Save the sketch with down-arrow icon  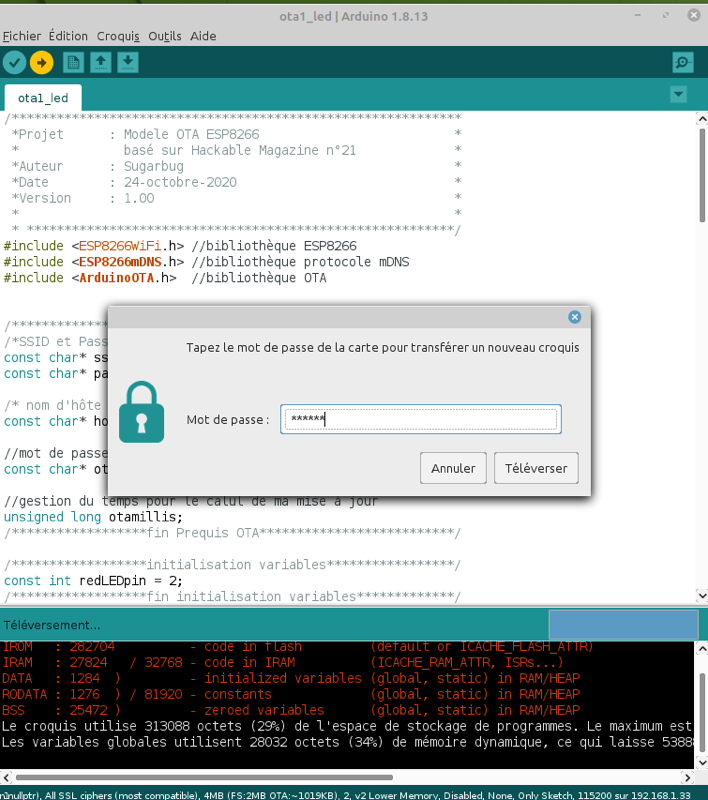[x=128, y=62]
